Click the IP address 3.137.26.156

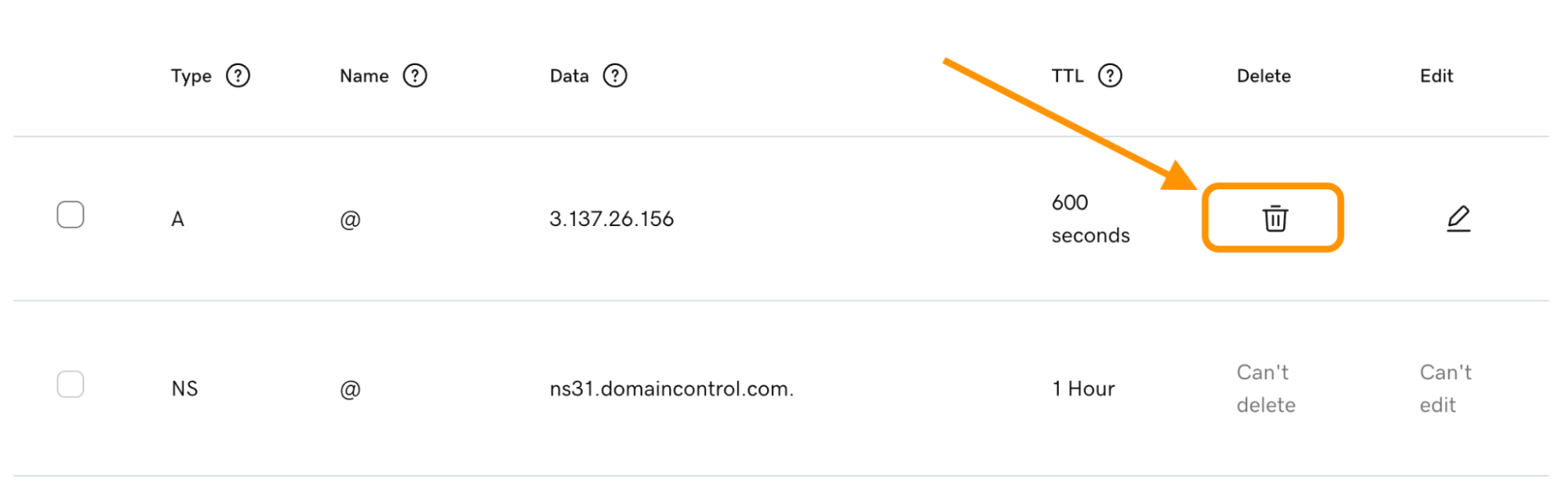(612, 219)
